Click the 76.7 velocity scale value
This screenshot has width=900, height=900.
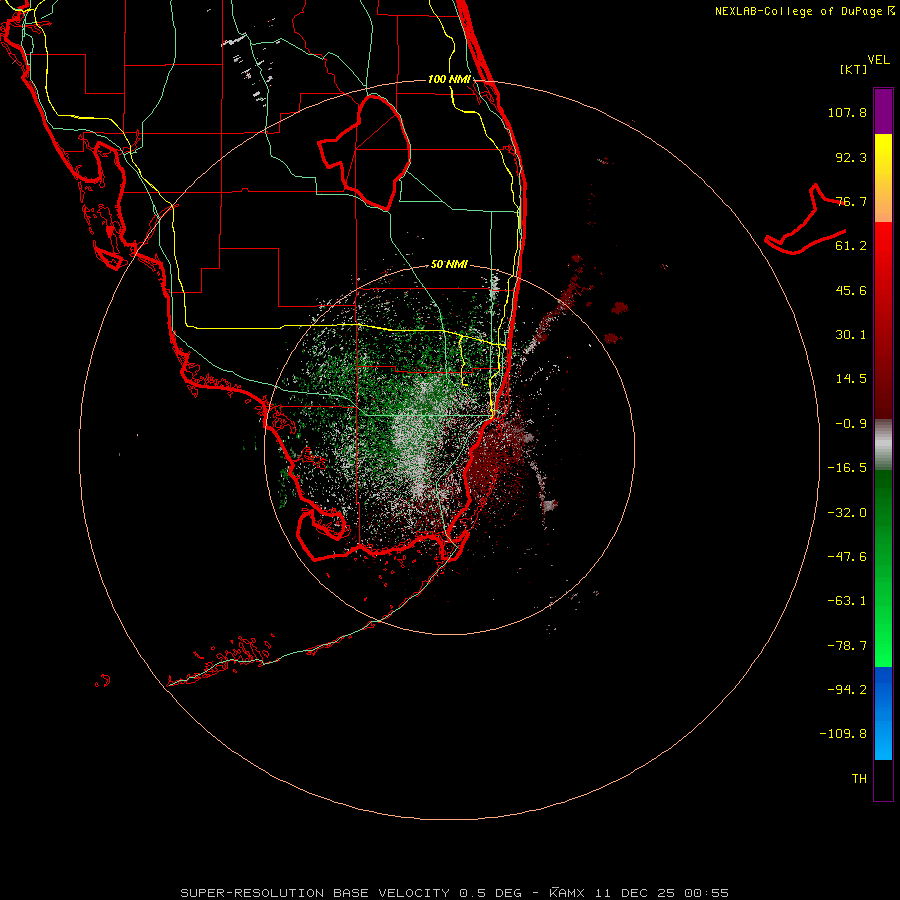pyautogui.click(x=851, y=201)
